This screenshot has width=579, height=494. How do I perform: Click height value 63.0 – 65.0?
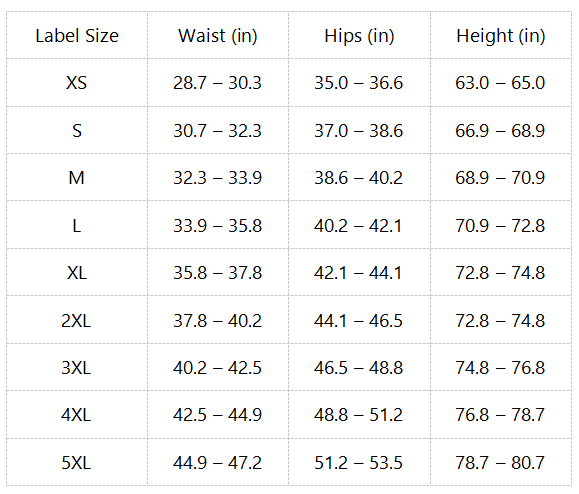click(500, 83)
